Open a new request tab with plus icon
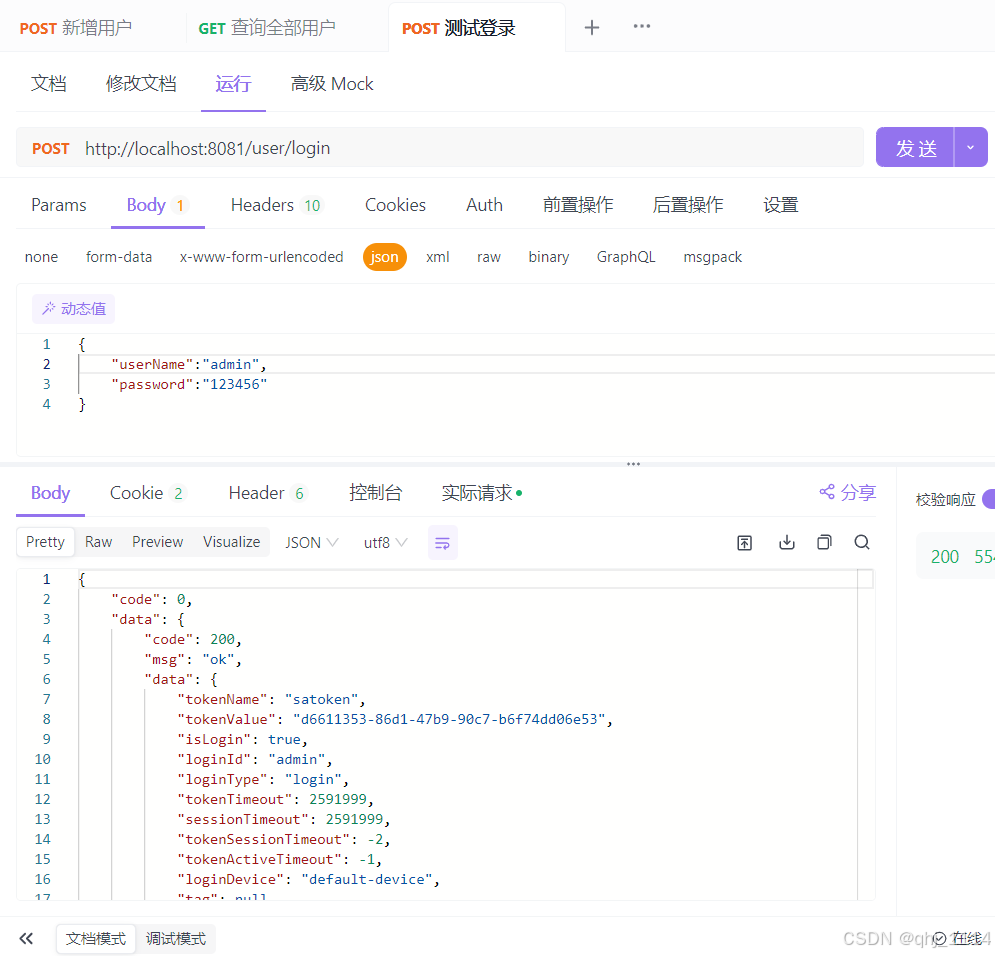Viewport: 995px width, 956px height. (591, 27)
